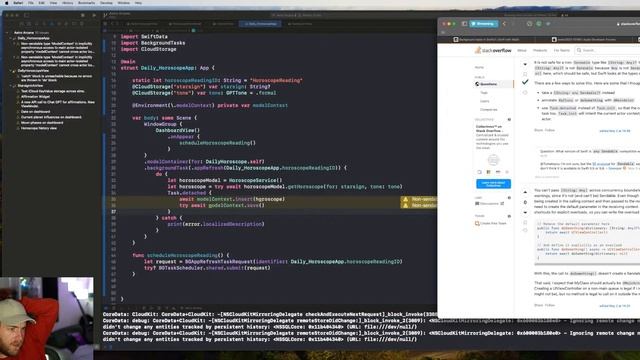Screen dimensions: 640x360
Task: Open the Window menu
Action: (x=123, y=3)
